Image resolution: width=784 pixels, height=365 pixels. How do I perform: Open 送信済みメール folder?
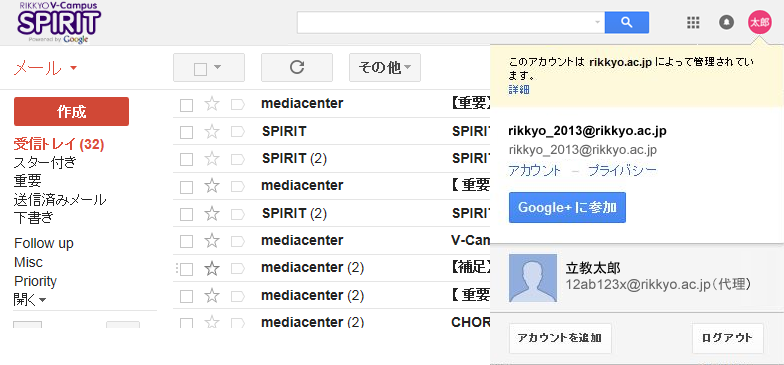click(x=60, y=200)
